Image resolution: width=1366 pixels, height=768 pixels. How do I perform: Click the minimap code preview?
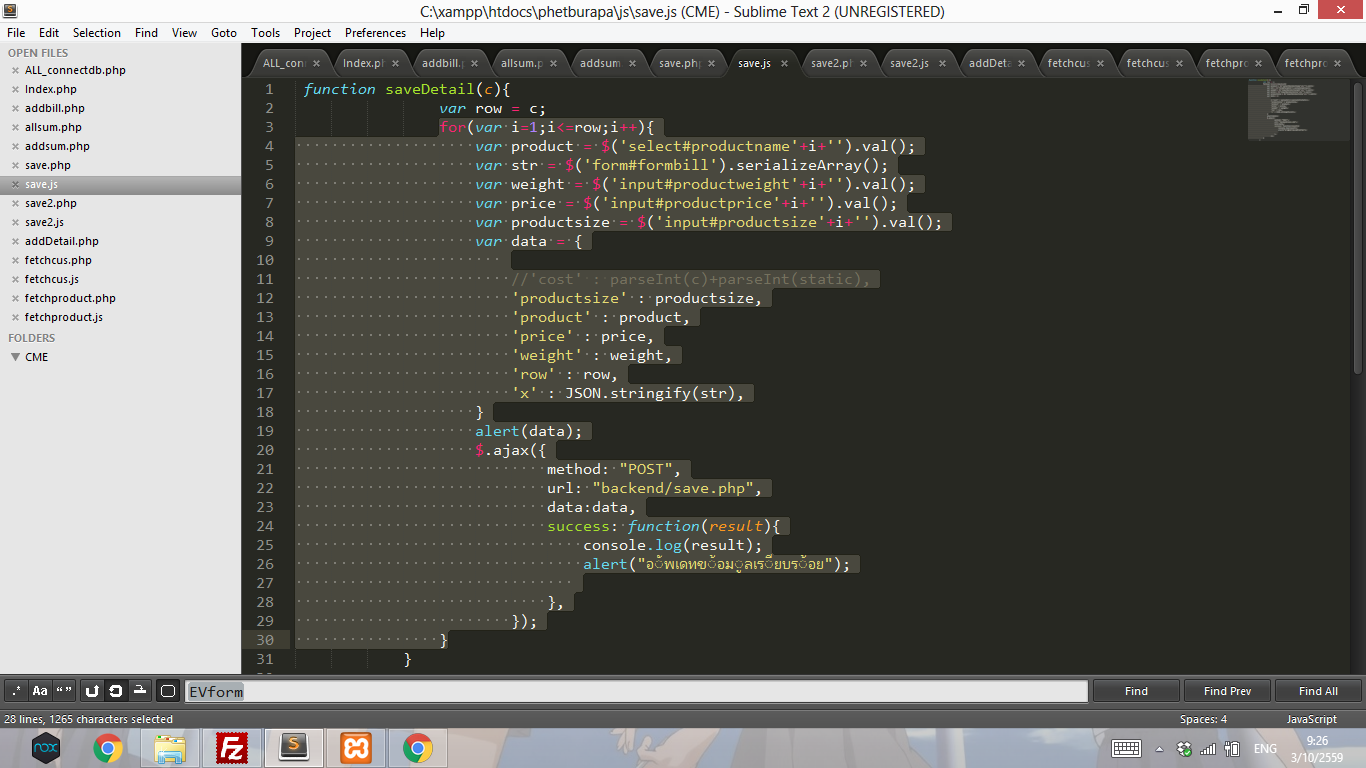tap(1288, 110)
